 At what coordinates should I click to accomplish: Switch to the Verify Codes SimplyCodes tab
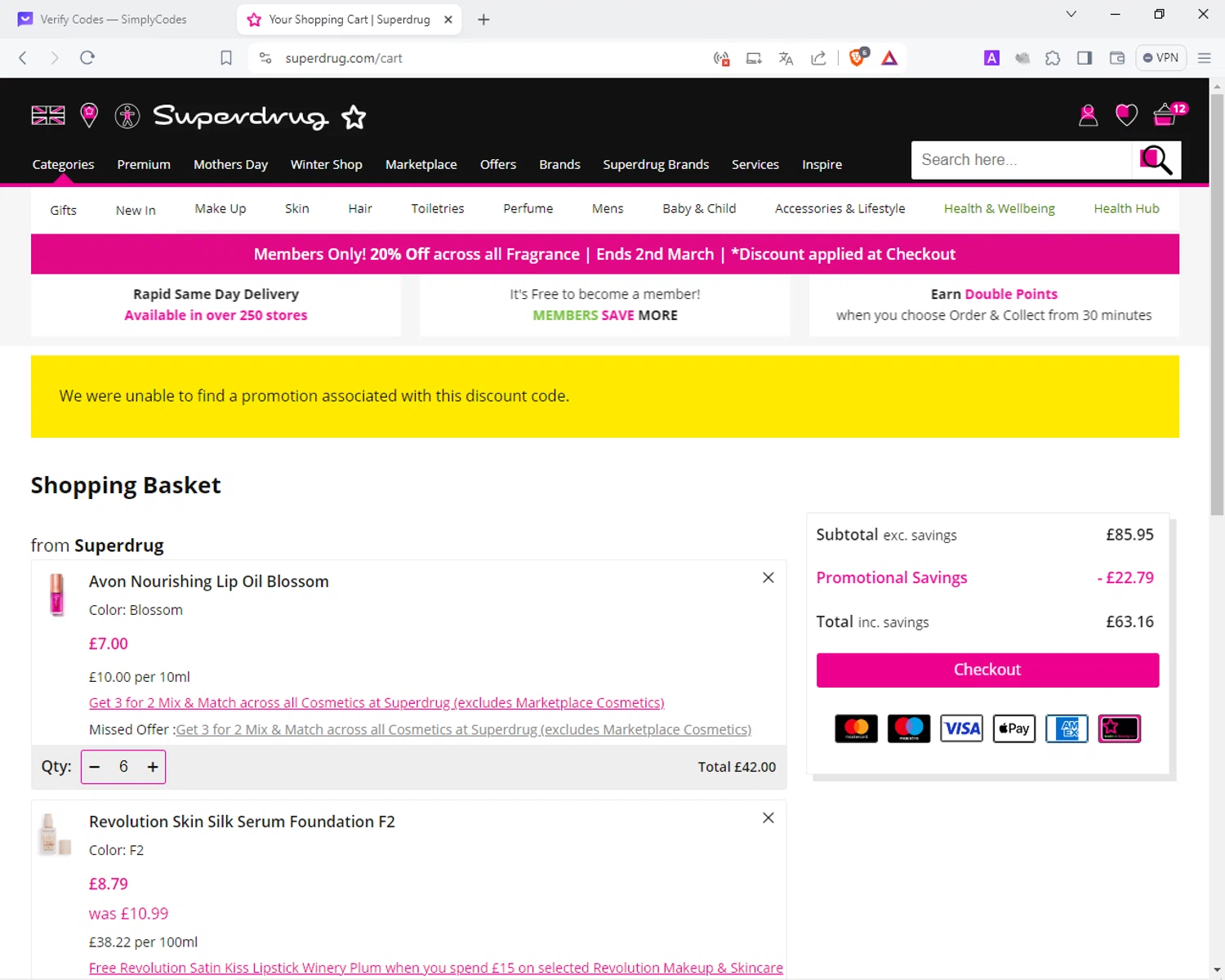[x=114, y=20]
